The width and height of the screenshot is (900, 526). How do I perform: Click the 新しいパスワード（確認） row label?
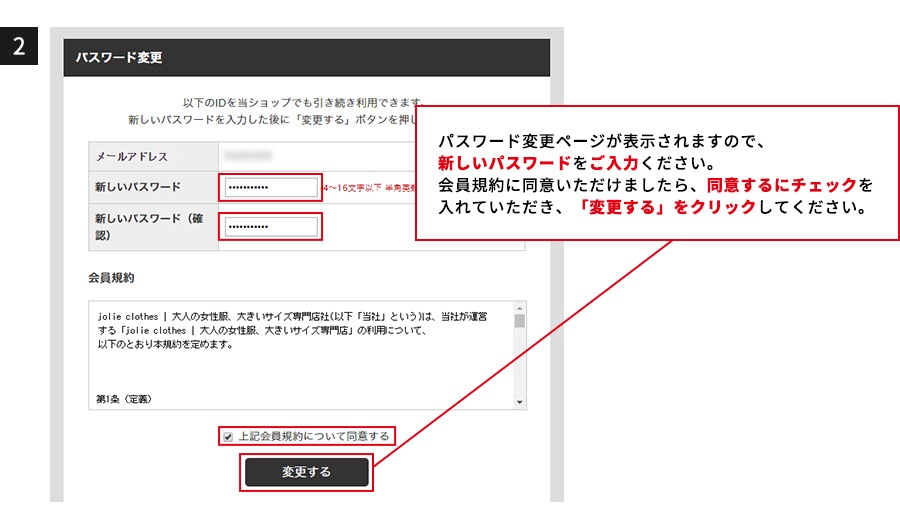(x=148, y=227)
